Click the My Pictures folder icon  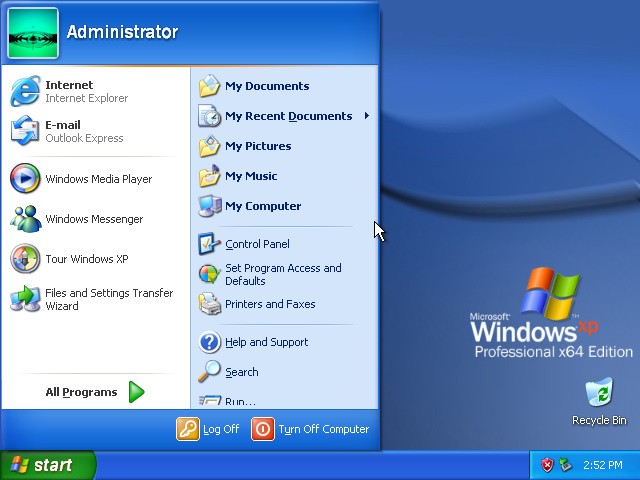209,146
